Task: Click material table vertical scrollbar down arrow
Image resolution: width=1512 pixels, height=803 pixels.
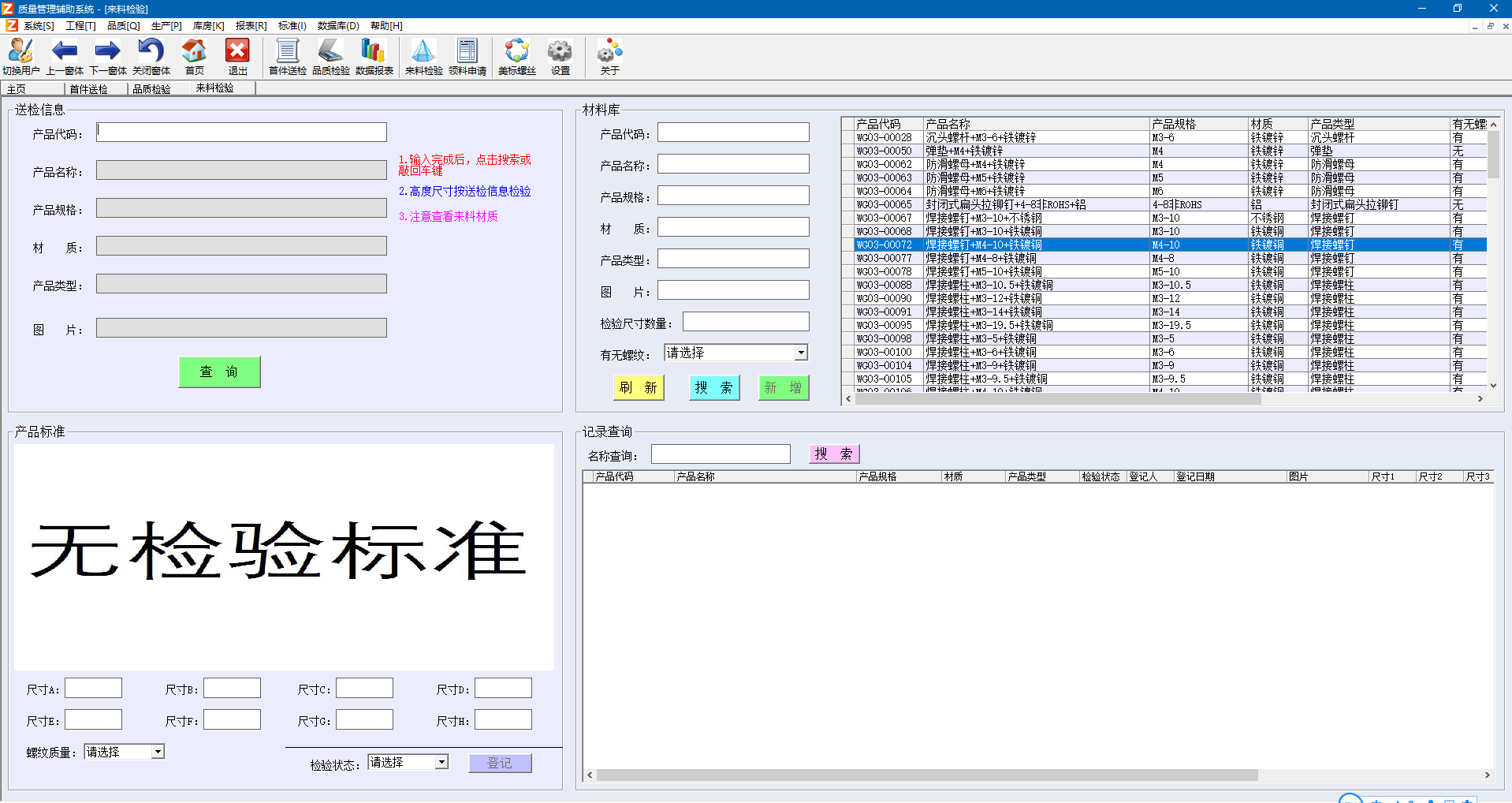Action: tap(1493, 385)
